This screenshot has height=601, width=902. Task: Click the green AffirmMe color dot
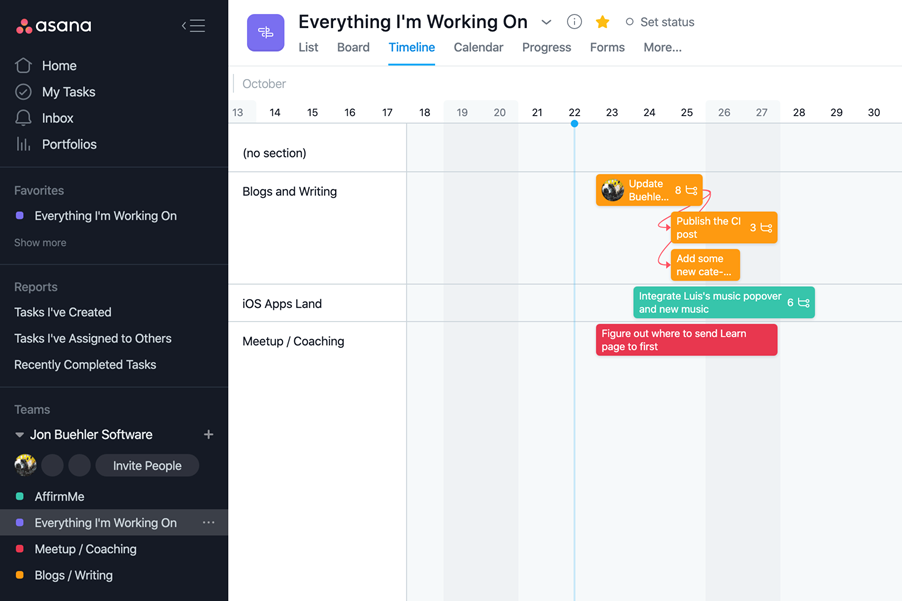(x=20, y=496)
